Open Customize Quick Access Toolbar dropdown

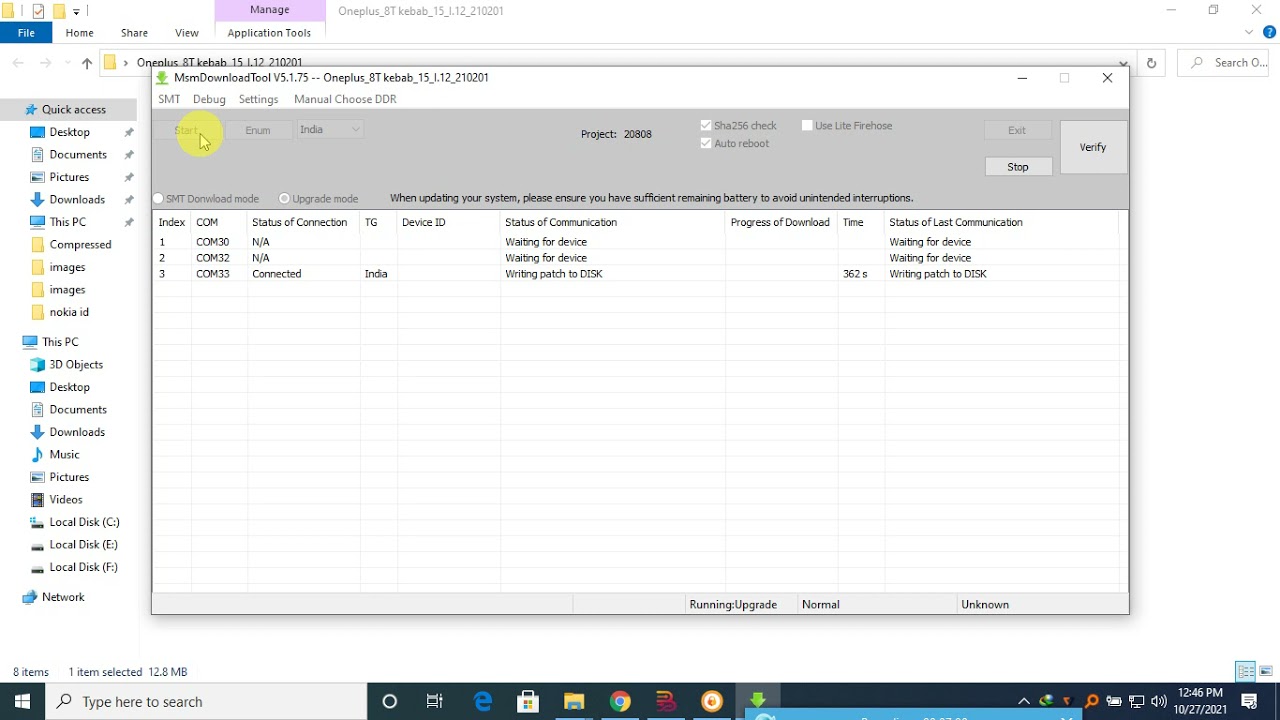tap(76, 12)
